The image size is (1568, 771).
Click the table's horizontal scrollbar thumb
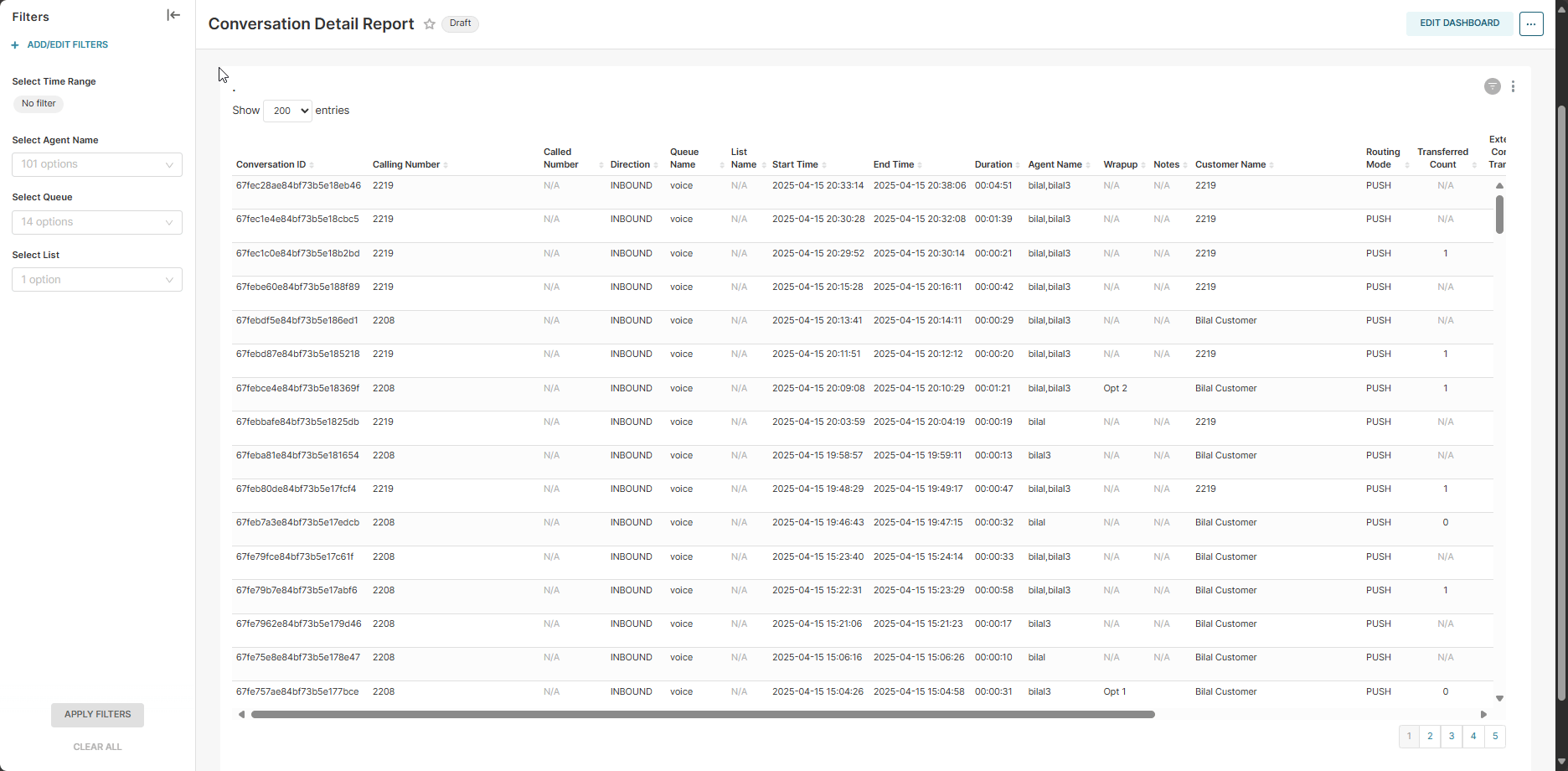[x=702, y=715]
